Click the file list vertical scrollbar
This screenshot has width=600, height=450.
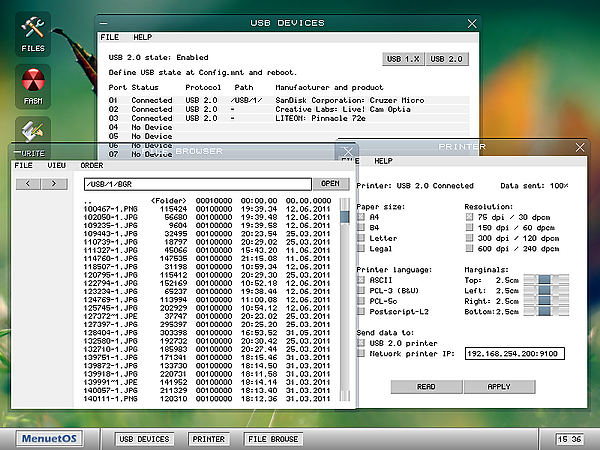click(345, 299)
